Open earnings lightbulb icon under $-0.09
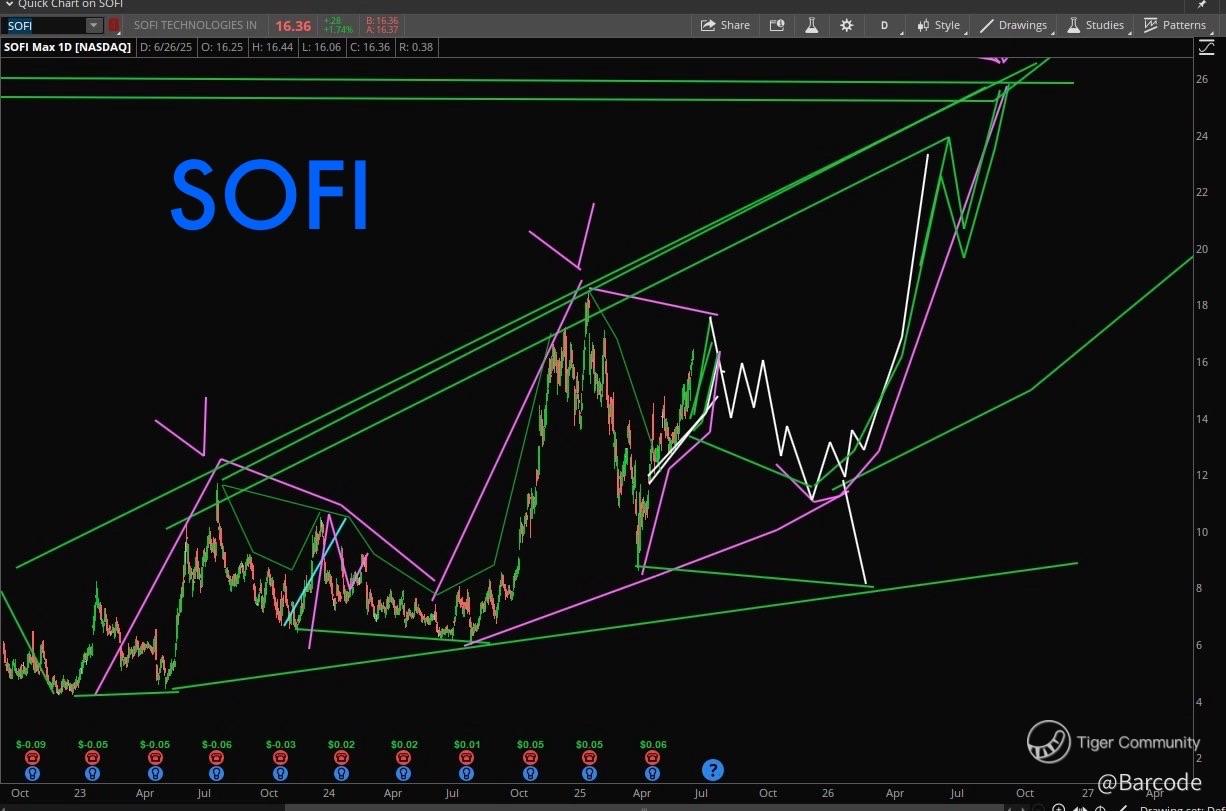 [30, 773]
